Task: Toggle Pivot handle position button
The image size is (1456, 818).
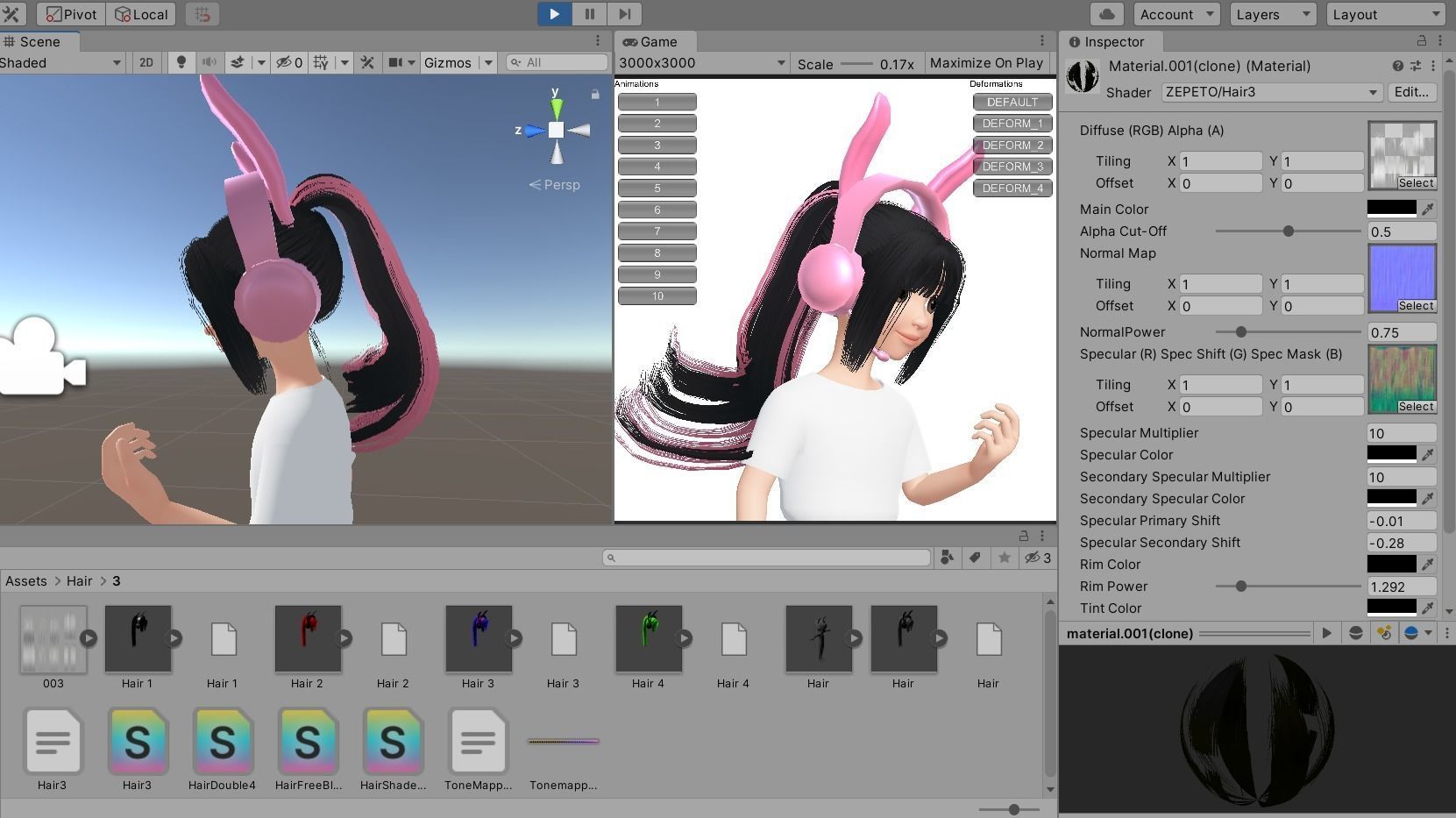Action: 72,14
